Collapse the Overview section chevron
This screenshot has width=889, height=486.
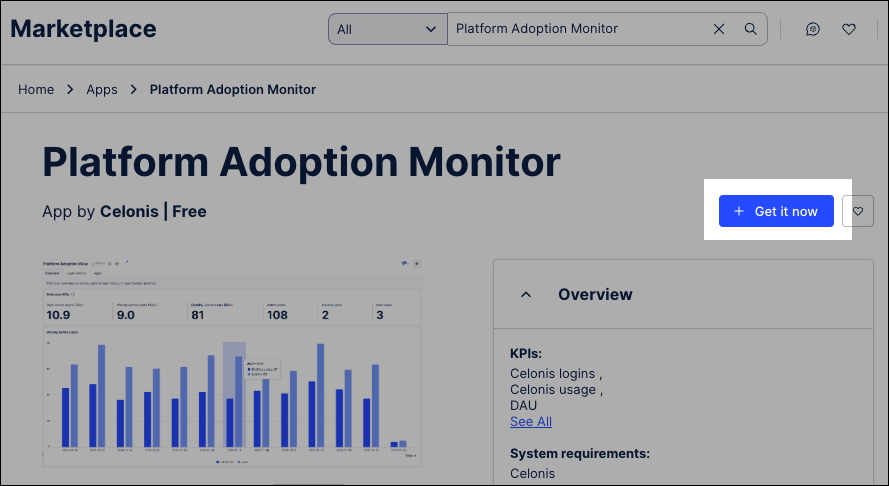[526, 295]
